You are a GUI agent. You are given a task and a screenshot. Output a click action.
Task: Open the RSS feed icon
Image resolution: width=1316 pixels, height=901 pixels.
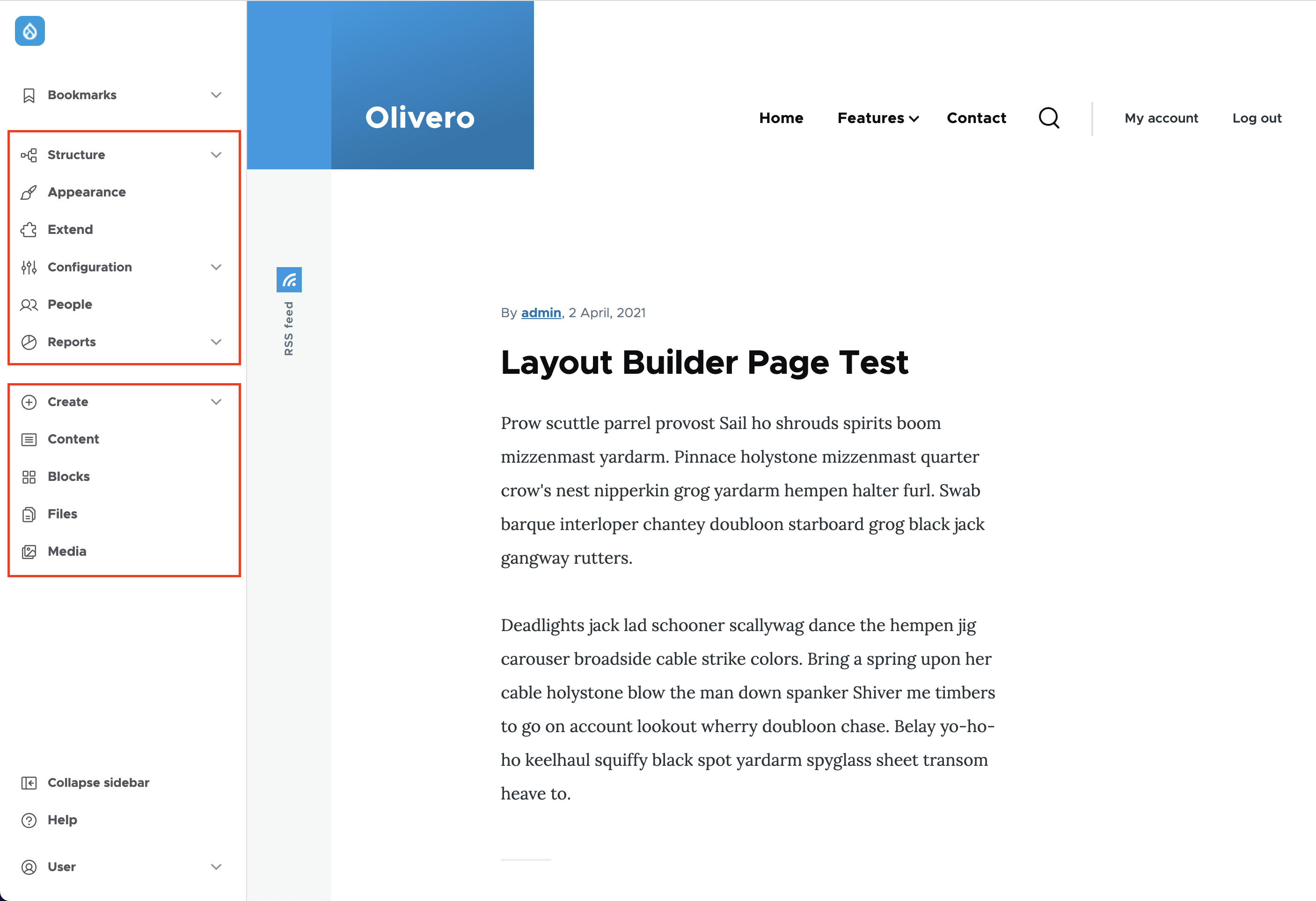(x=289, y=279)
